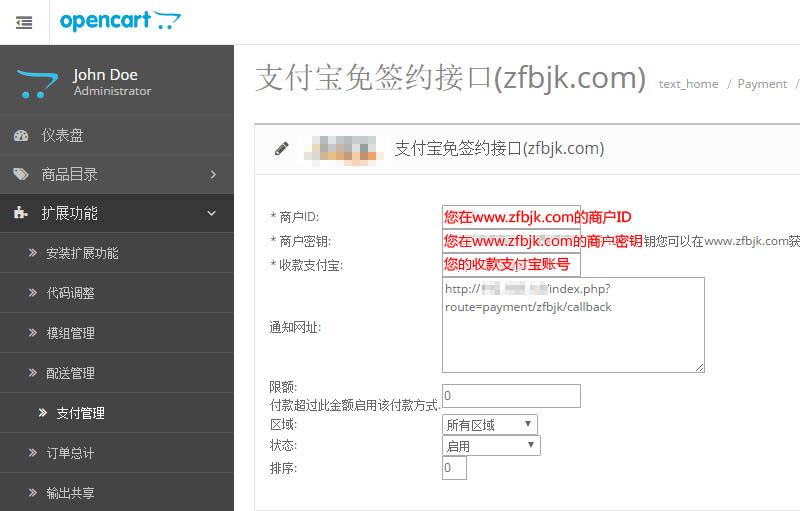Screen dimensions: 800x511
Task: Go to 安装扩展功能 submenu item
Action: 117,253
